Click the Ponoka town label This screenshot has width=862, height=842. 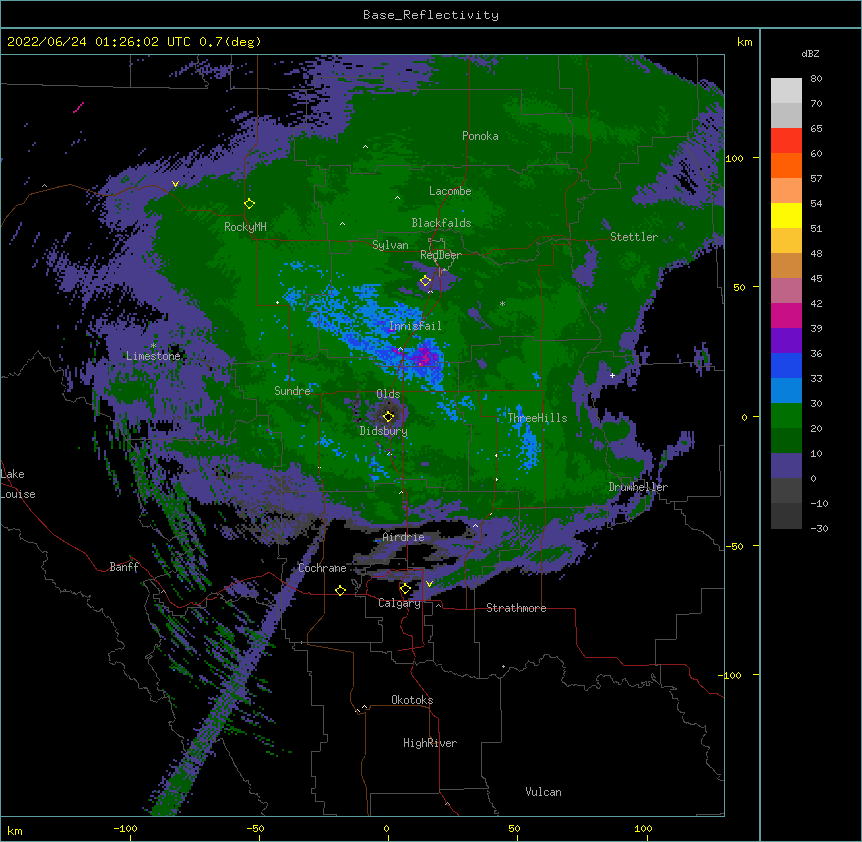pyautogui.click(x=480, y=136)
